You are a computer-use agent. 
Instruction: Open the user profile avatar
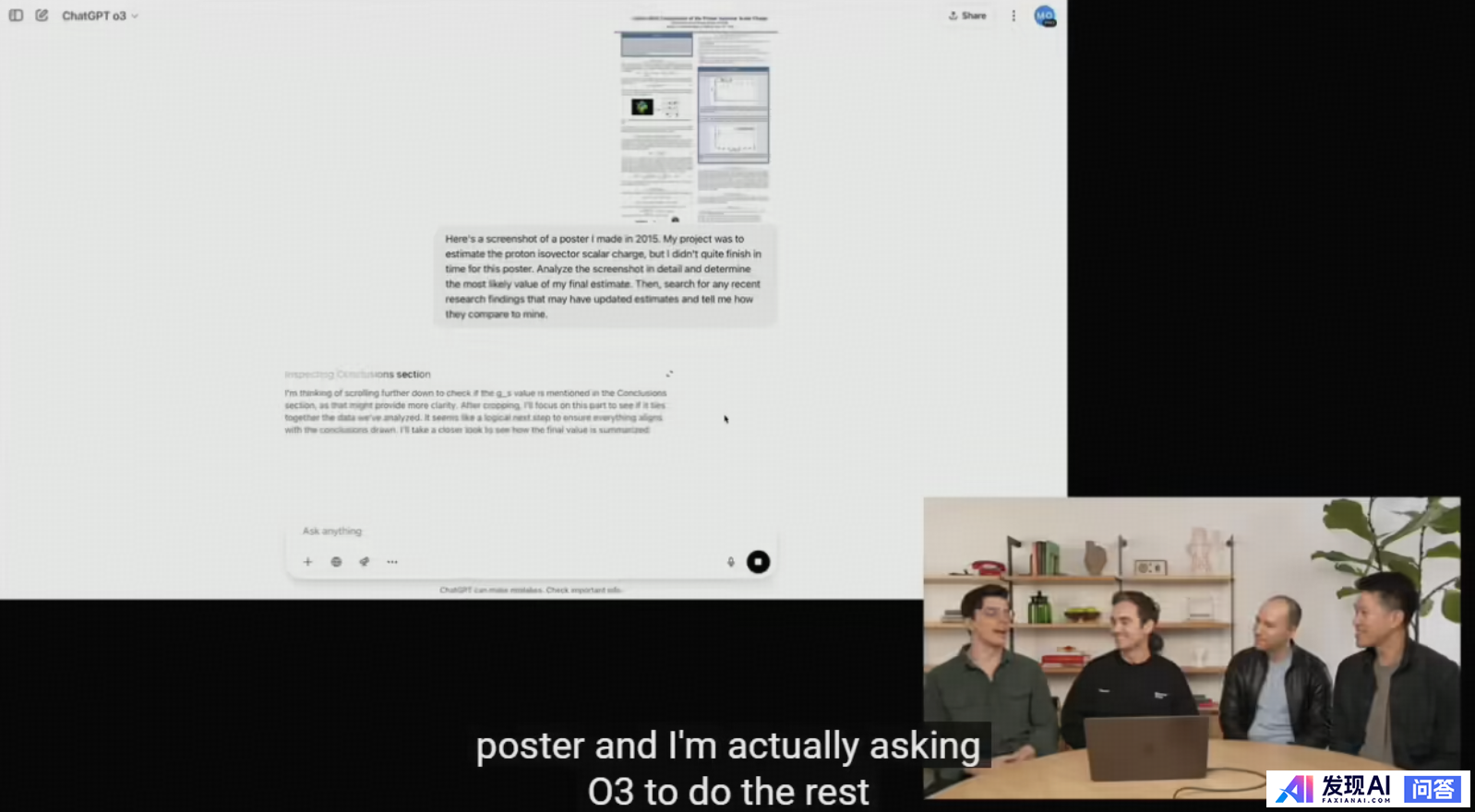click(x=1044, y=16)
